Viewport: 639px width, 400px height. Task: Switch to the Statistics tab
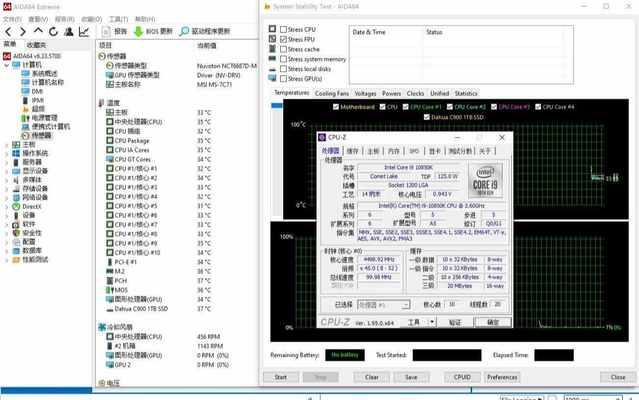466,93
